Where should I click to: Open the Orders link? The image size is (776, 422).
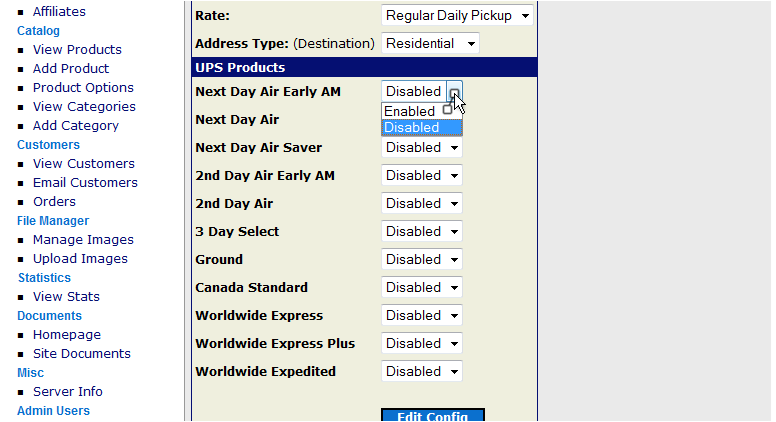point(54,202)
